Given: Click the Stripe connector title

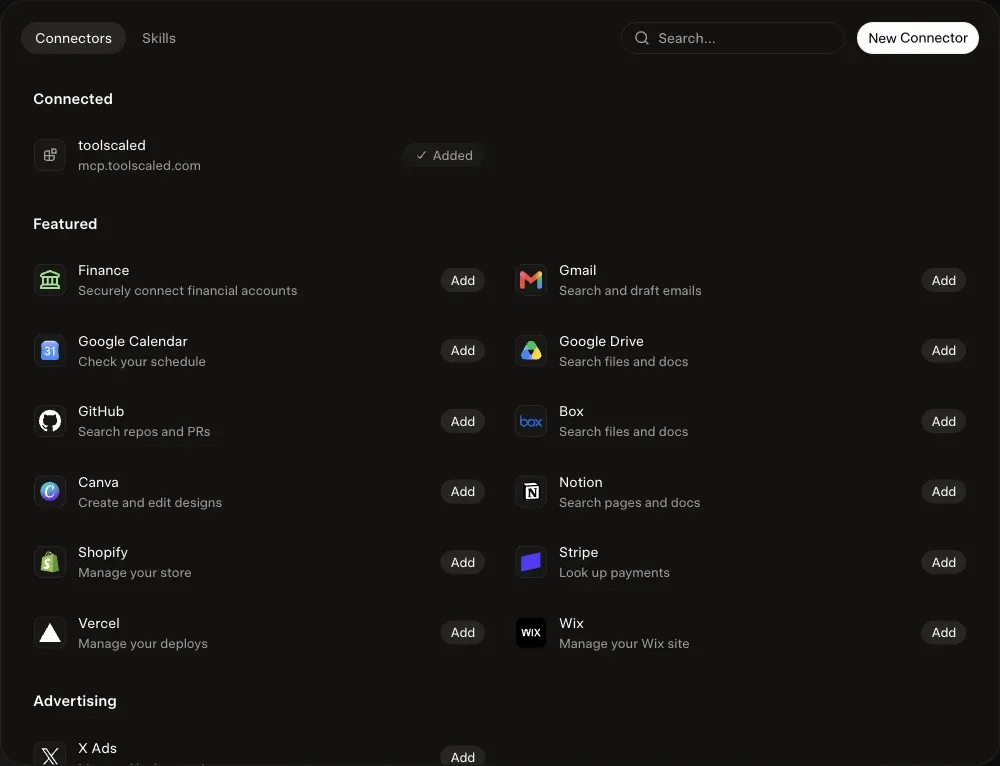Looking at the screenshot, I should [x=578, y=552].
